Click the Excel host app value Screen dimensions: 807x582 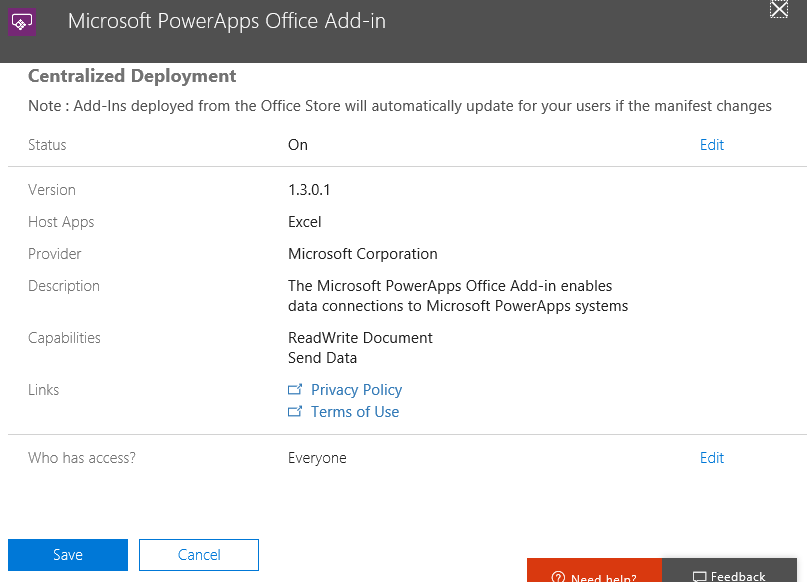pos(304,222)
